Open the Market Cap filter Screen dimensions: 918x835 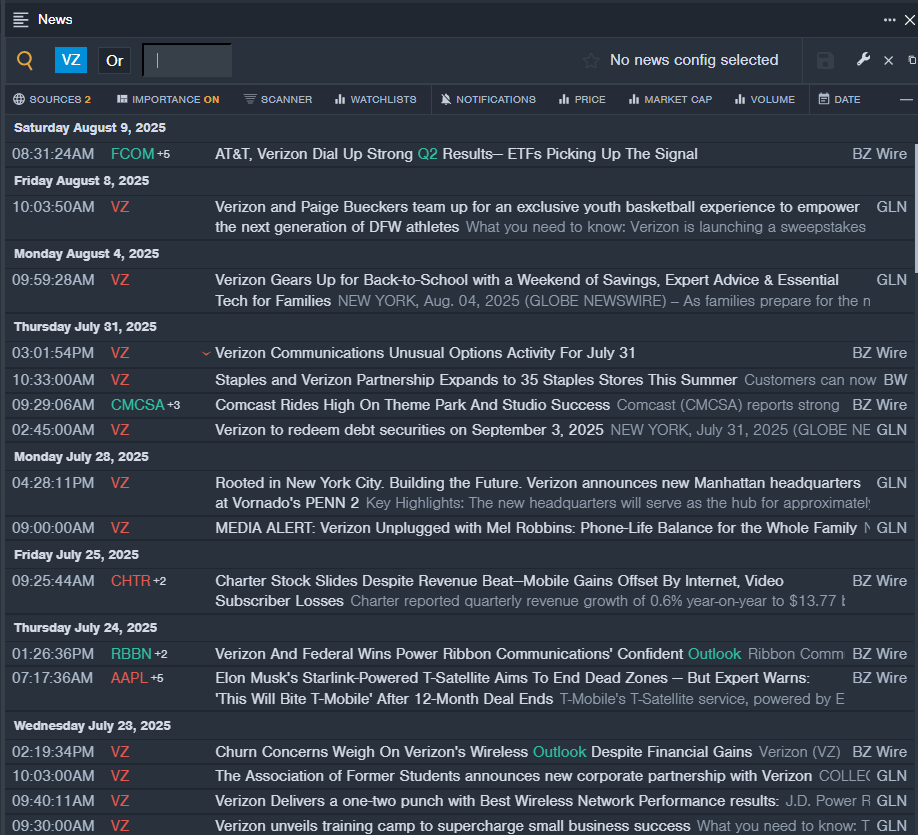pos(670,100)
